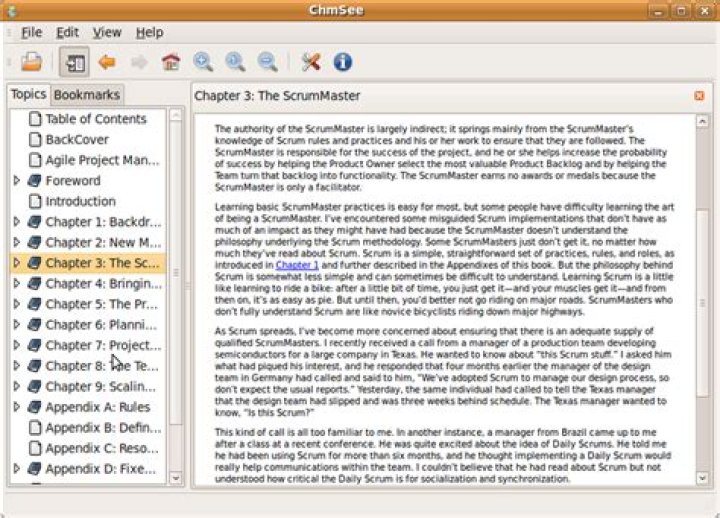Go back with the orange left arrow

[x=107, y=62]
